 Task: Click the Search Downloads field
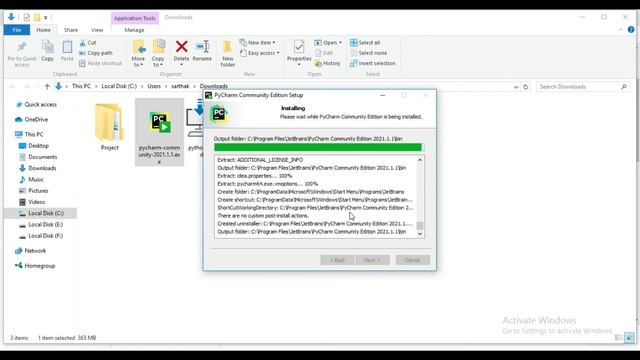pyautogui.click(x=582, y=87)
